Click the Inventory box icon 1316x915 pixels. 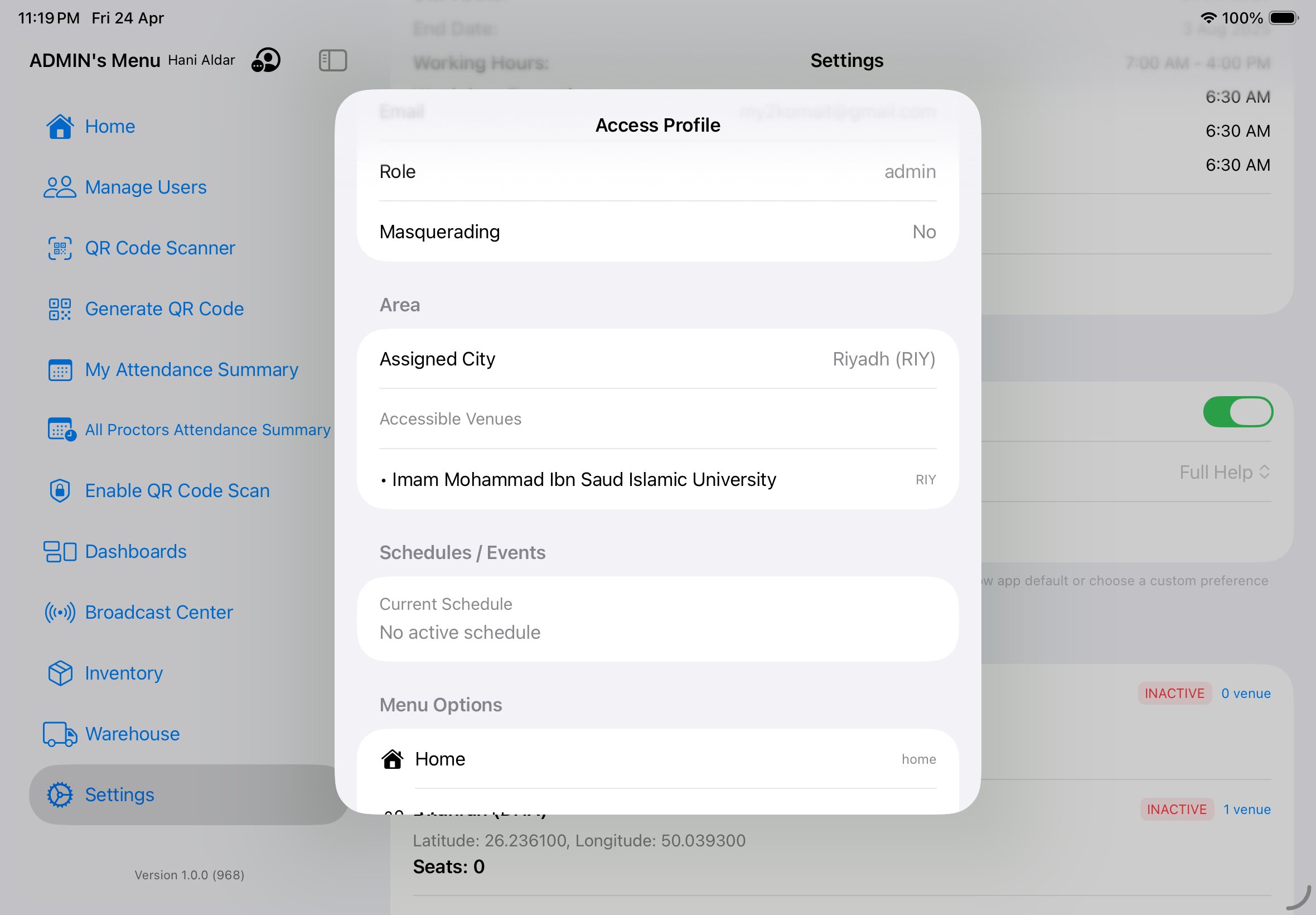(60, 673)
